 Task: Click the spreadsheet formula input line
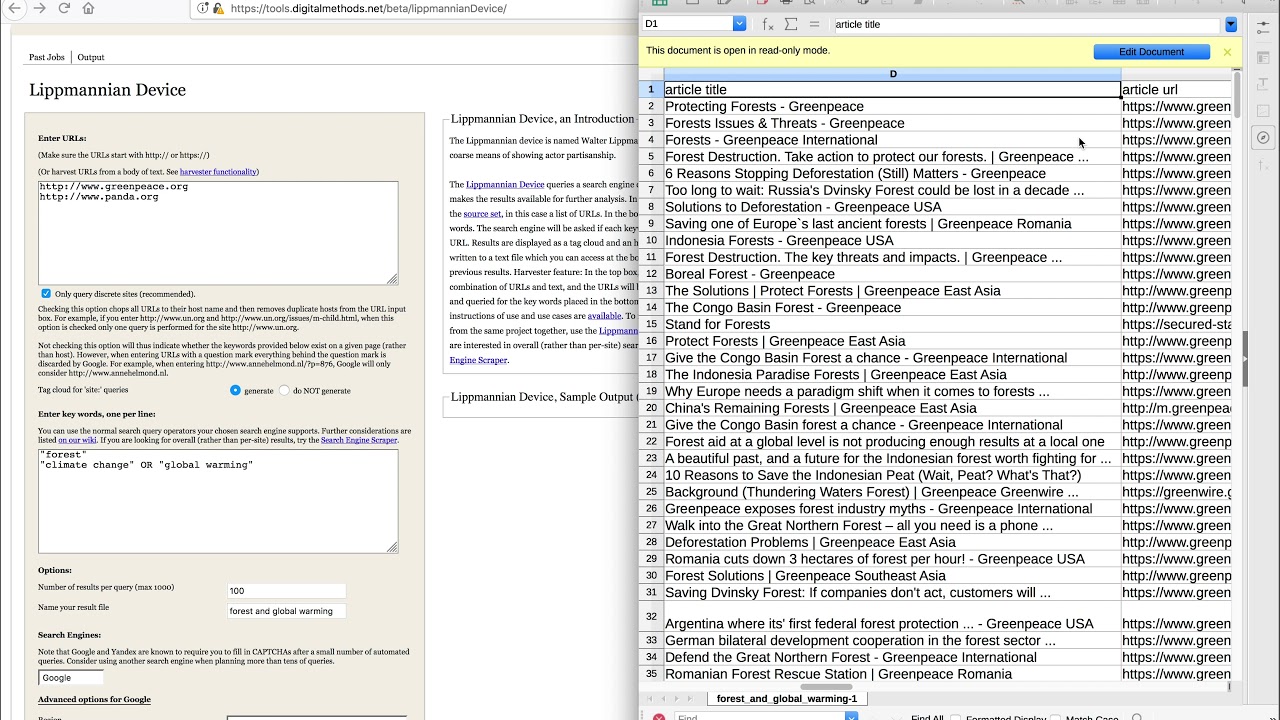tap(1025, 24)
